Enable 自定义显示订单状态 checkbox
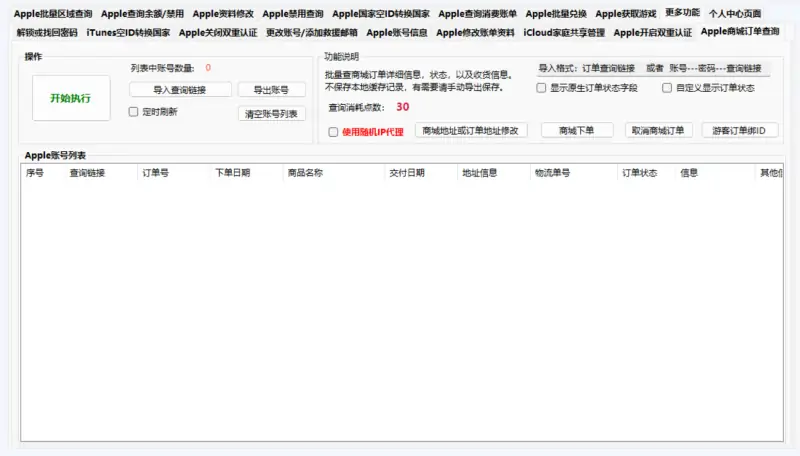Screen dimensions: 800x456 (667, 88)
